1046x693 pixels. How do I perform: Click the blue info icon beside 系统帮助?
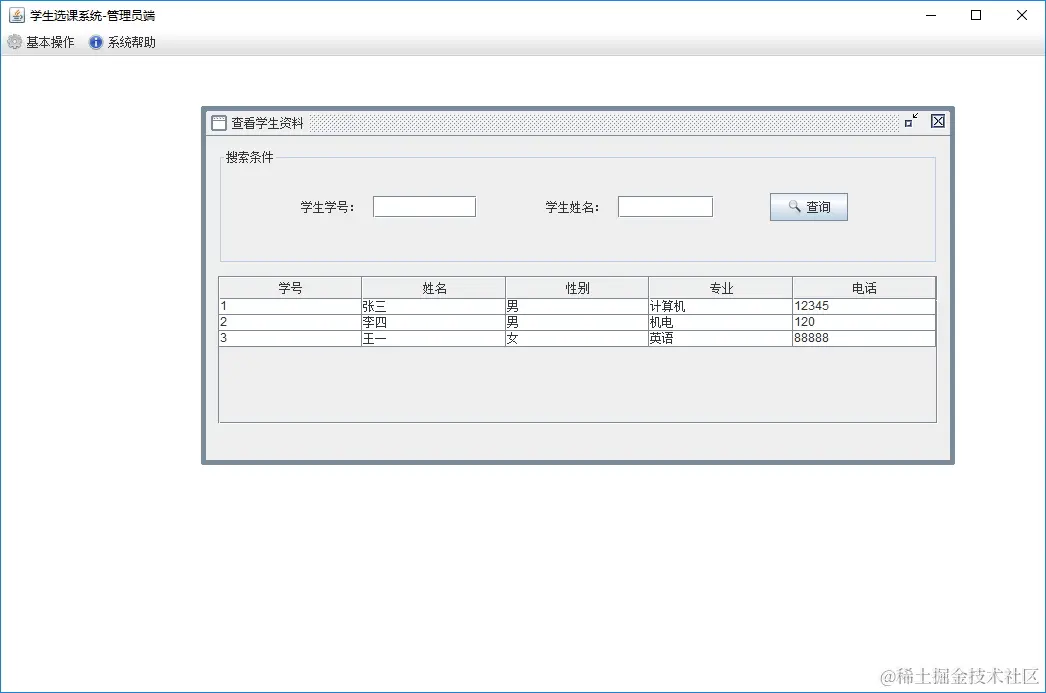[x=96, y=42]
